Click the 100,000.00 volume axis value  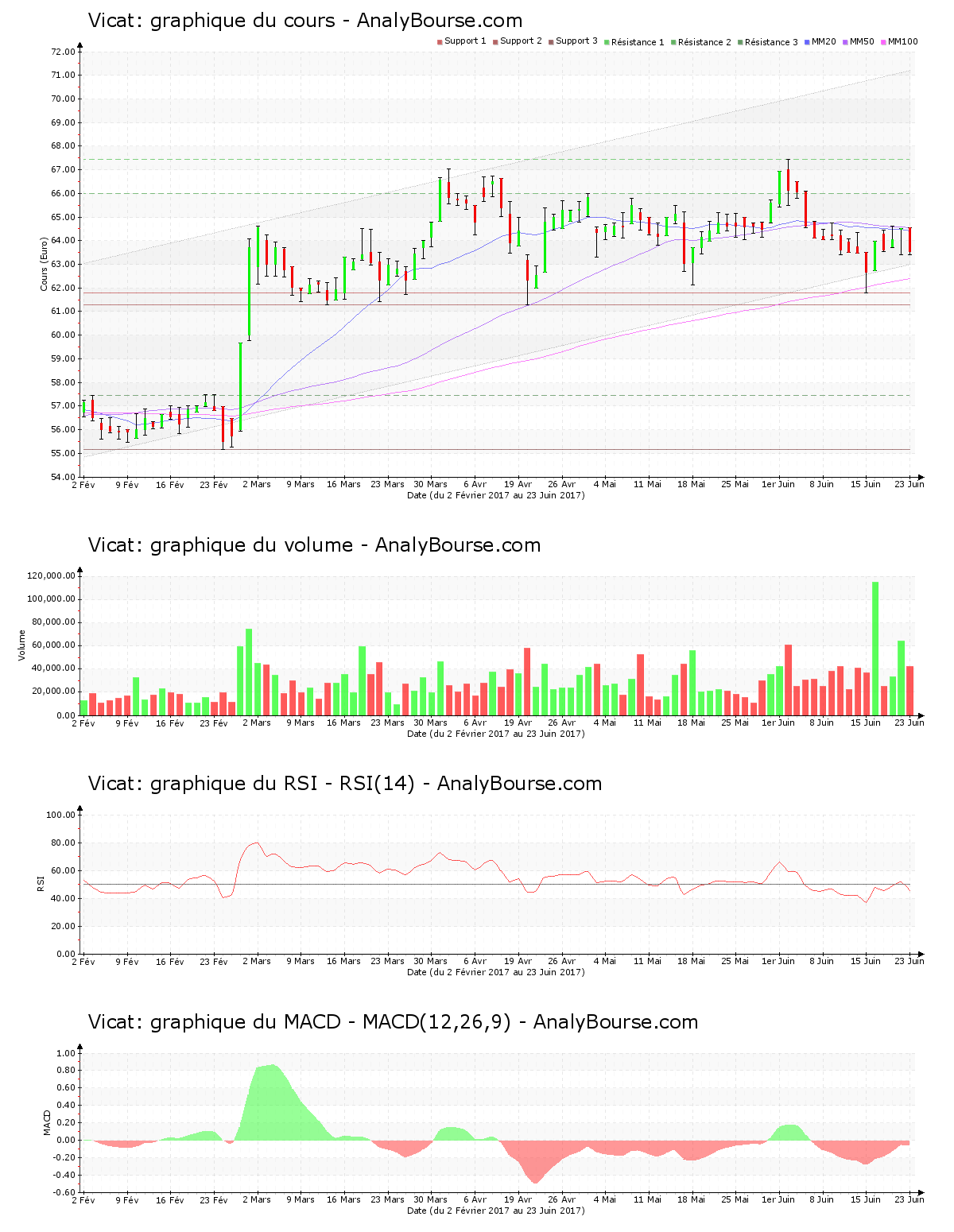tap(52, 599)
